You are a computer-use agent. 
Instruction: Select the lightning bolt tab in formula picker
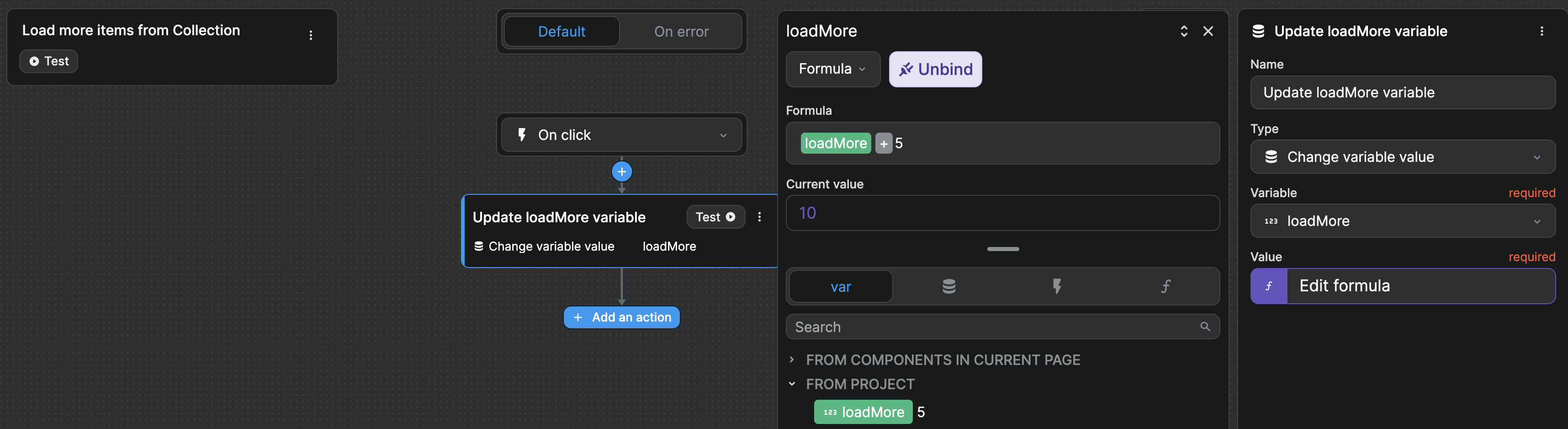(x=1057, y=286)
